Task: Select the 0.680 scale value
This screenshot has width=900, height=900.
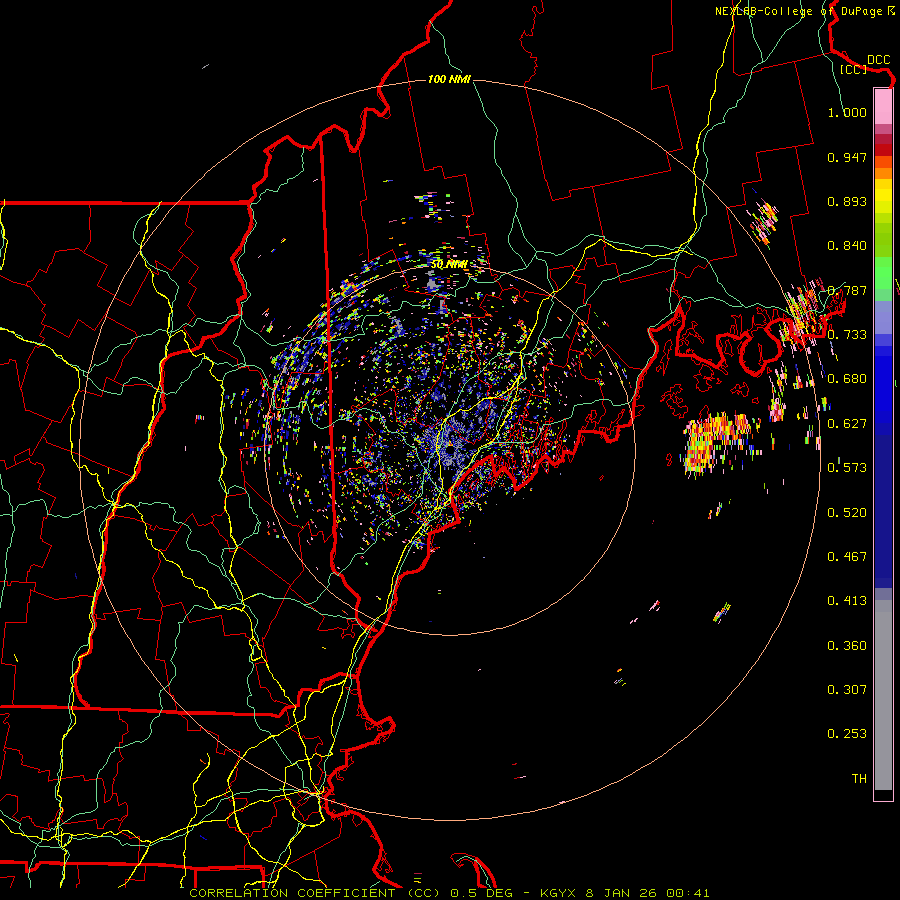Action: coord(847,379)
